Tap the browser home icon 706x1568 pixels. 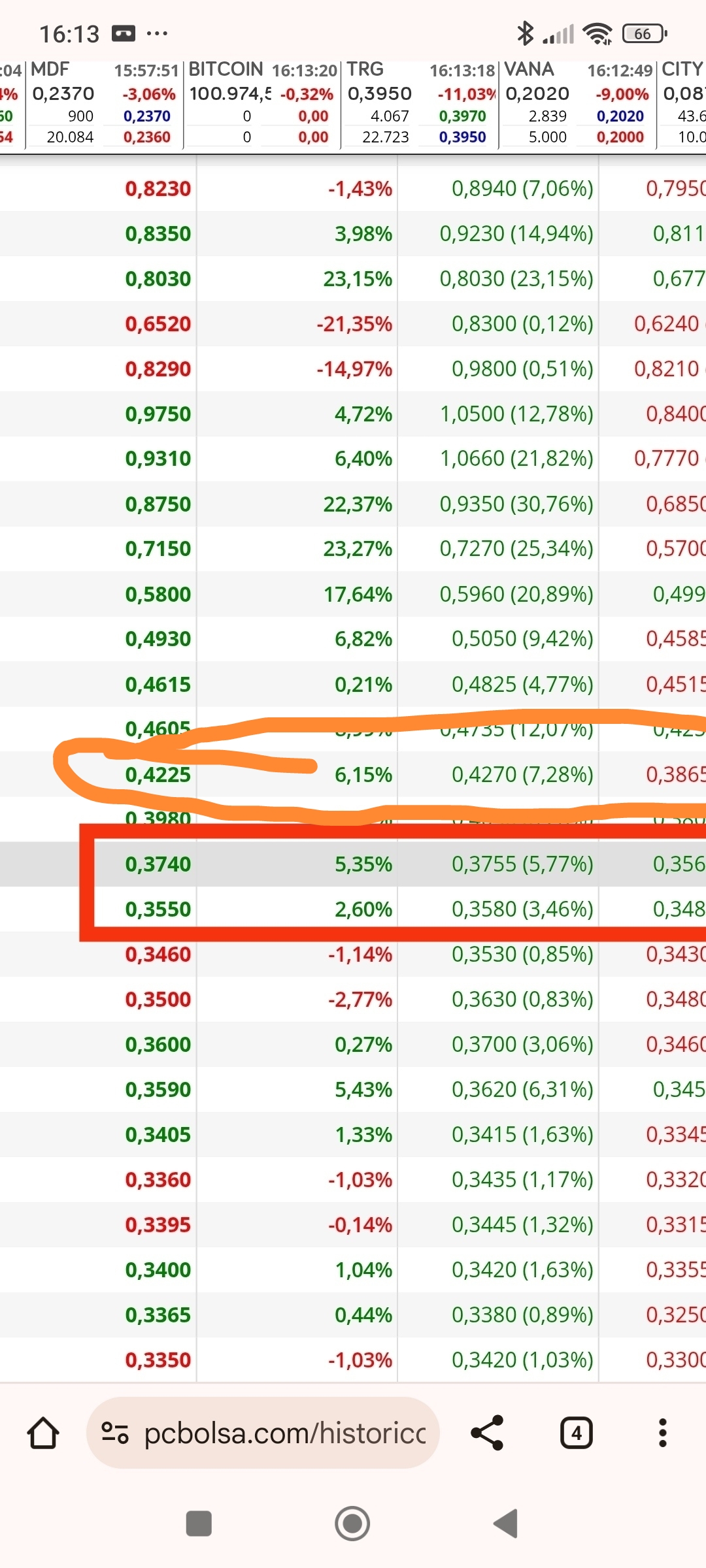click(43, 1433)
